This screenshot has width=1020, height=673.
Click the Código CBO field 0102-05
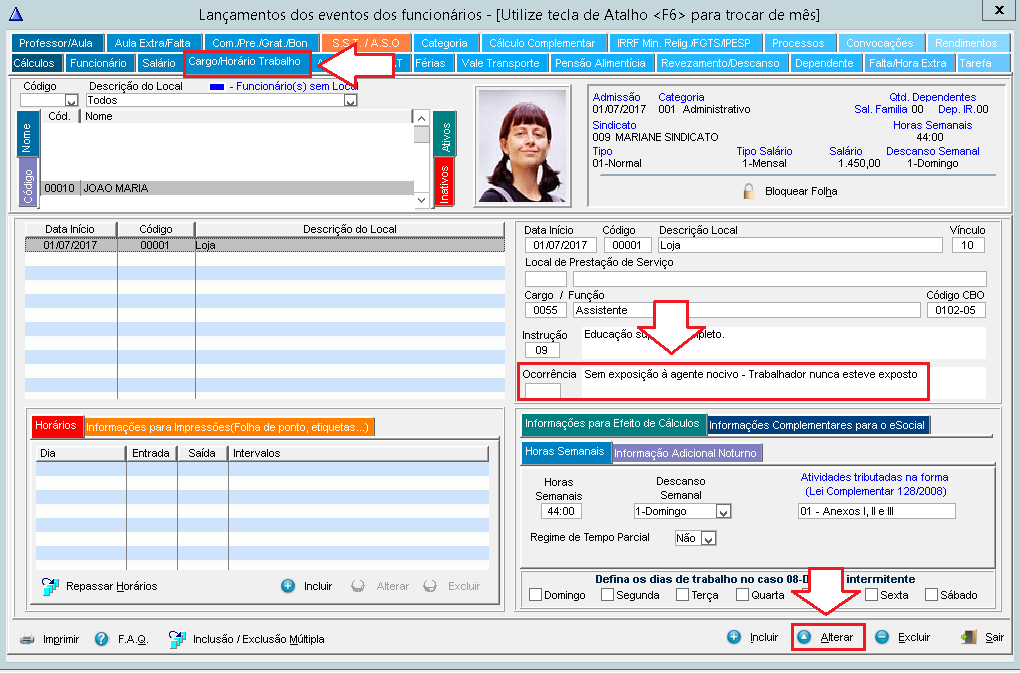[x=956, y=310]
